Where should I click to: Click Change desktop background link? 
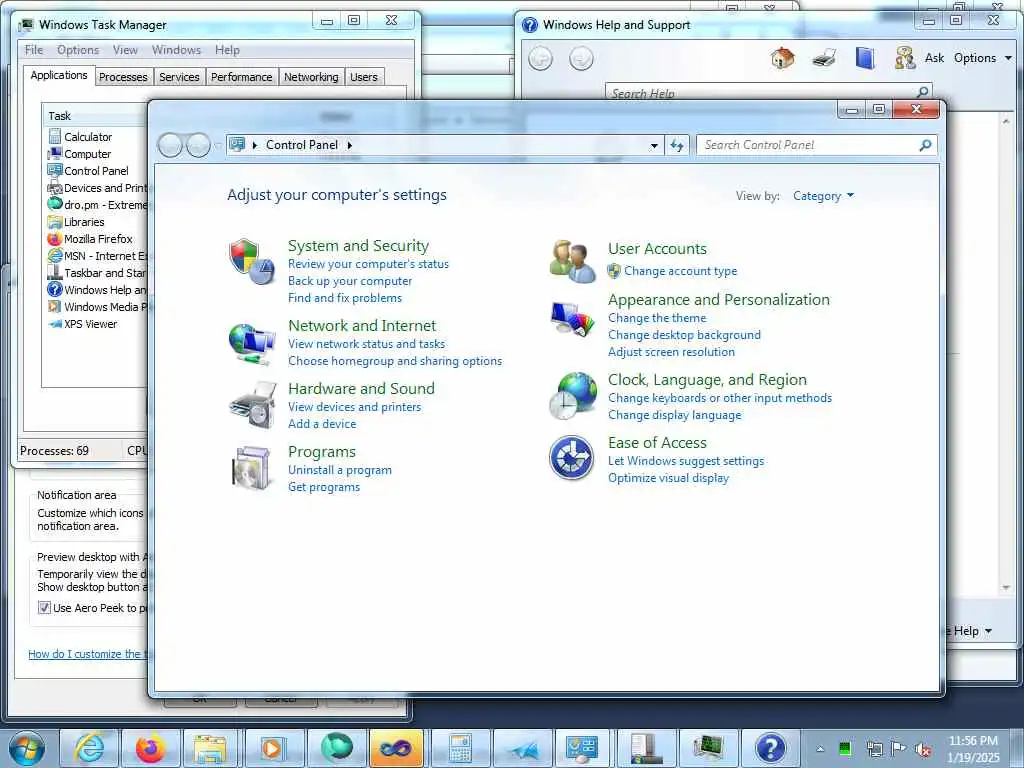tap(684, 335)
